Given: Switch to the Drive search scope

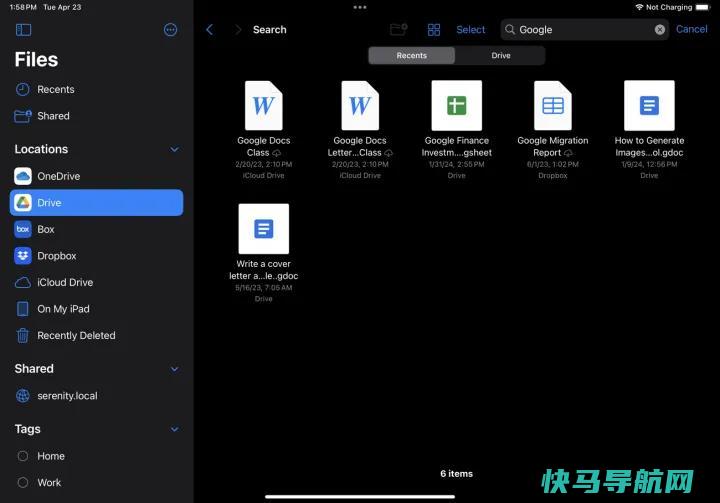Looking at the screenshot, I should click(x=501, y=55).
